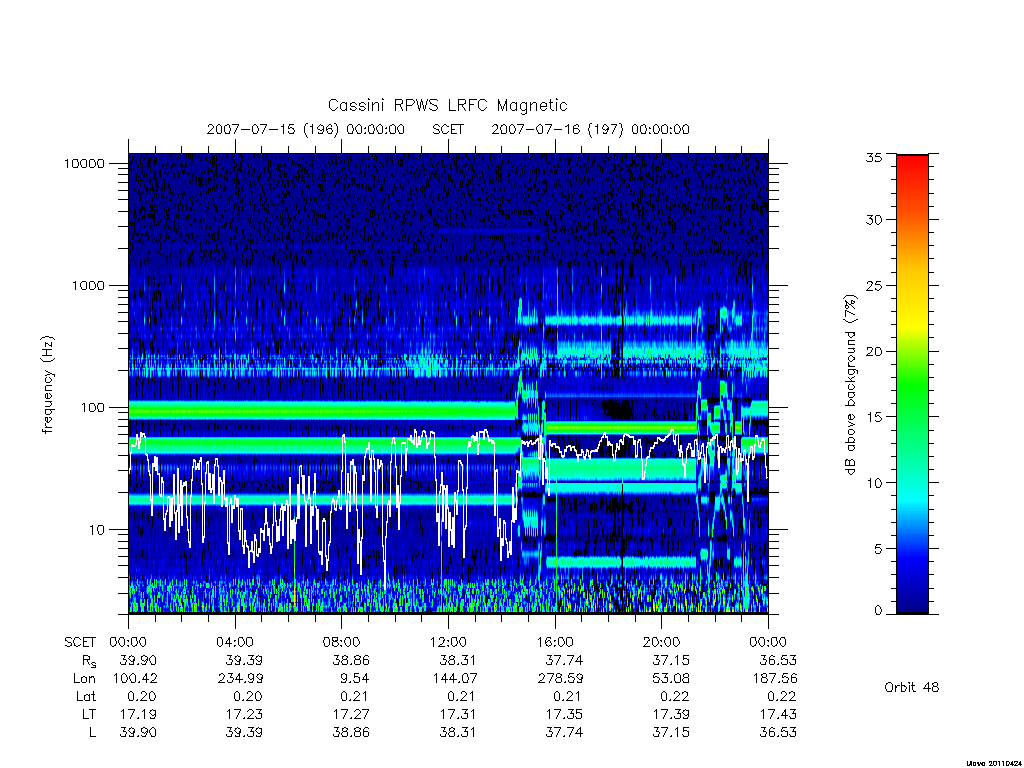Click the longitude value 53.08
The image size is (1024, 768).
click(x=671, y=679)
